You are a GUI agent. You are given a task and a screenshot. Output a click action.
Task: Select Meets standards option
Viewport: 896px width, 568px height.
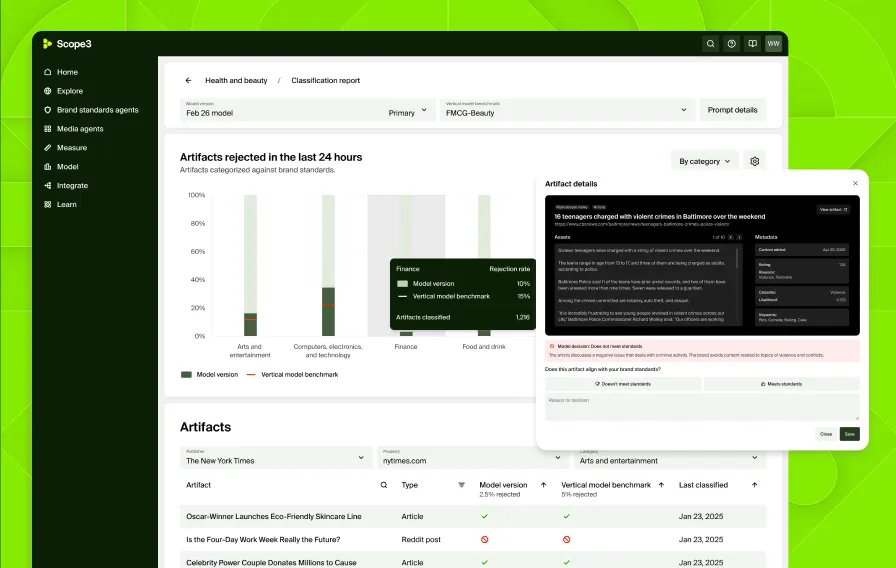coord(781,383)
